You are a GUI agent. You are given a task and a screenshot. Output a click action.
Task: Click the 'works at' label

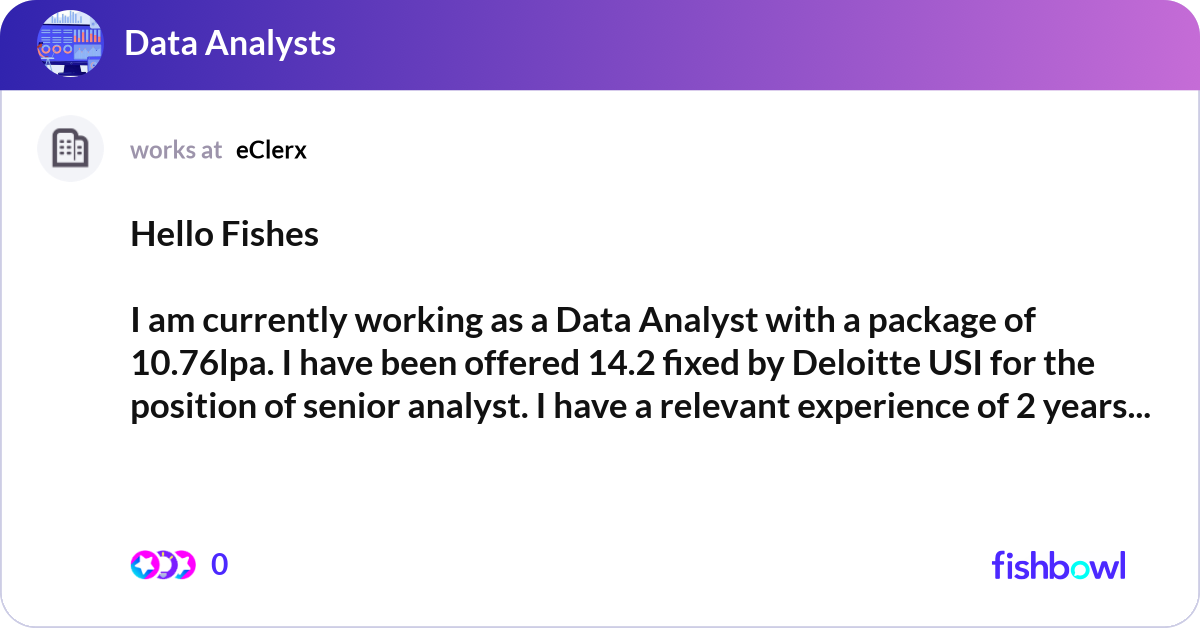176,150
